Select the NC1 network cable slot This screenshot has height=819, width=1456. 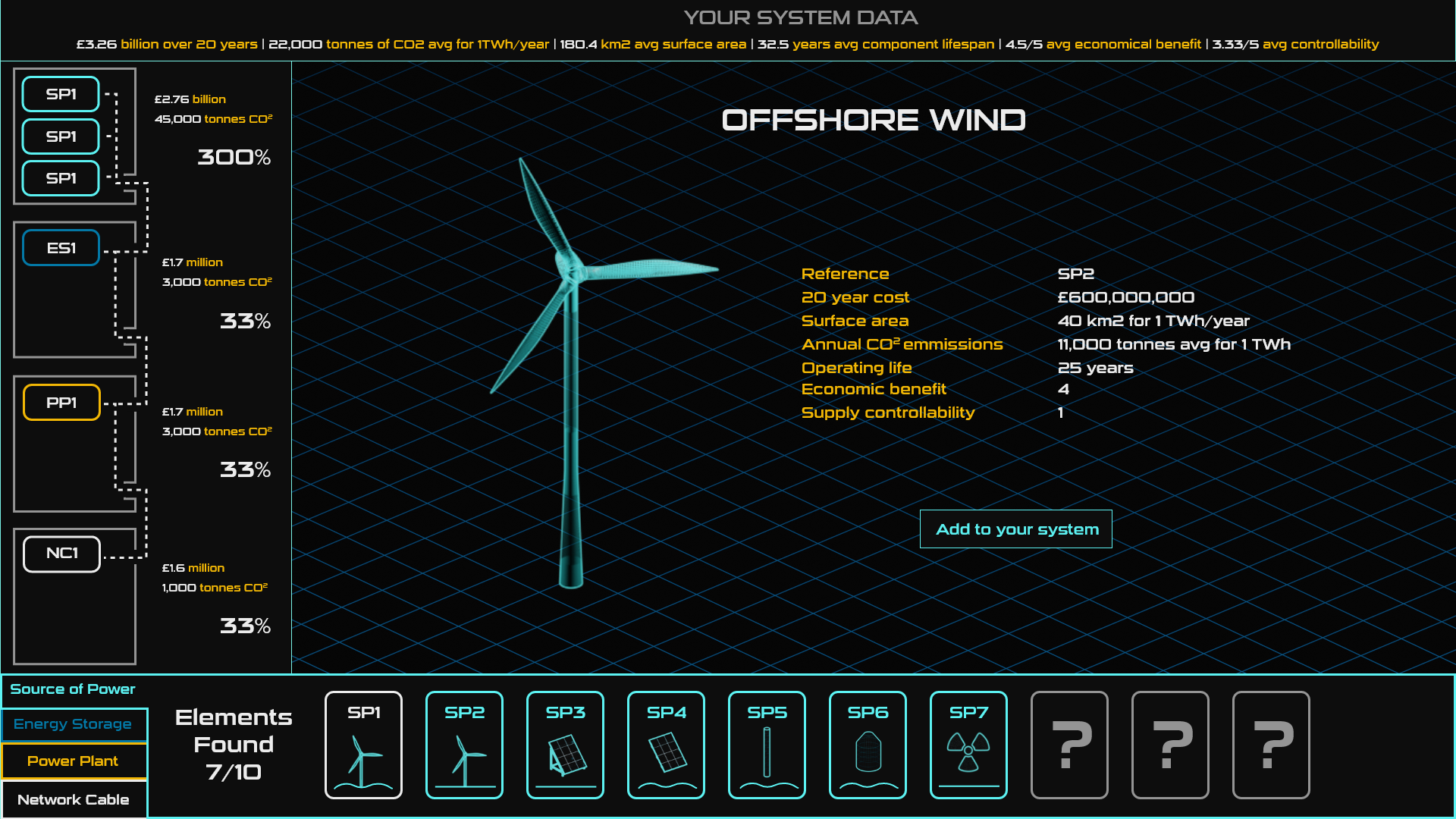(x=61, y=554)
